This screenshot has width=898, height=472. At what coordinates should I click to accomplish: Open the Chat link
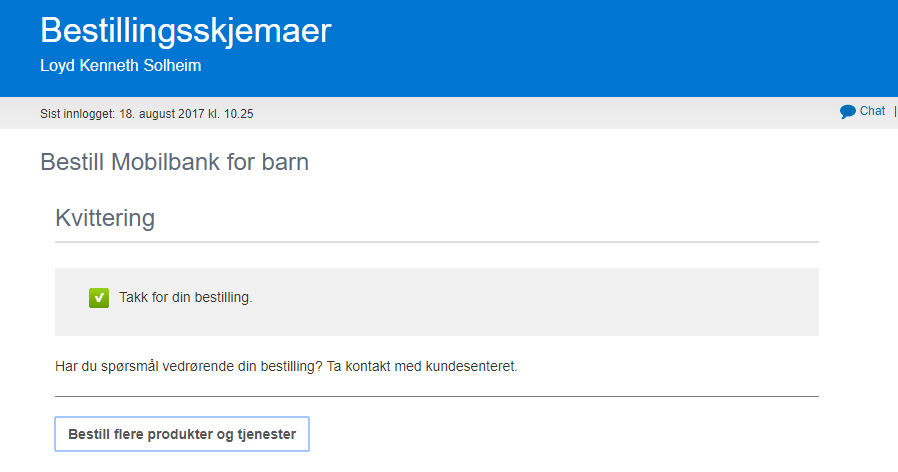coord(872,111)
